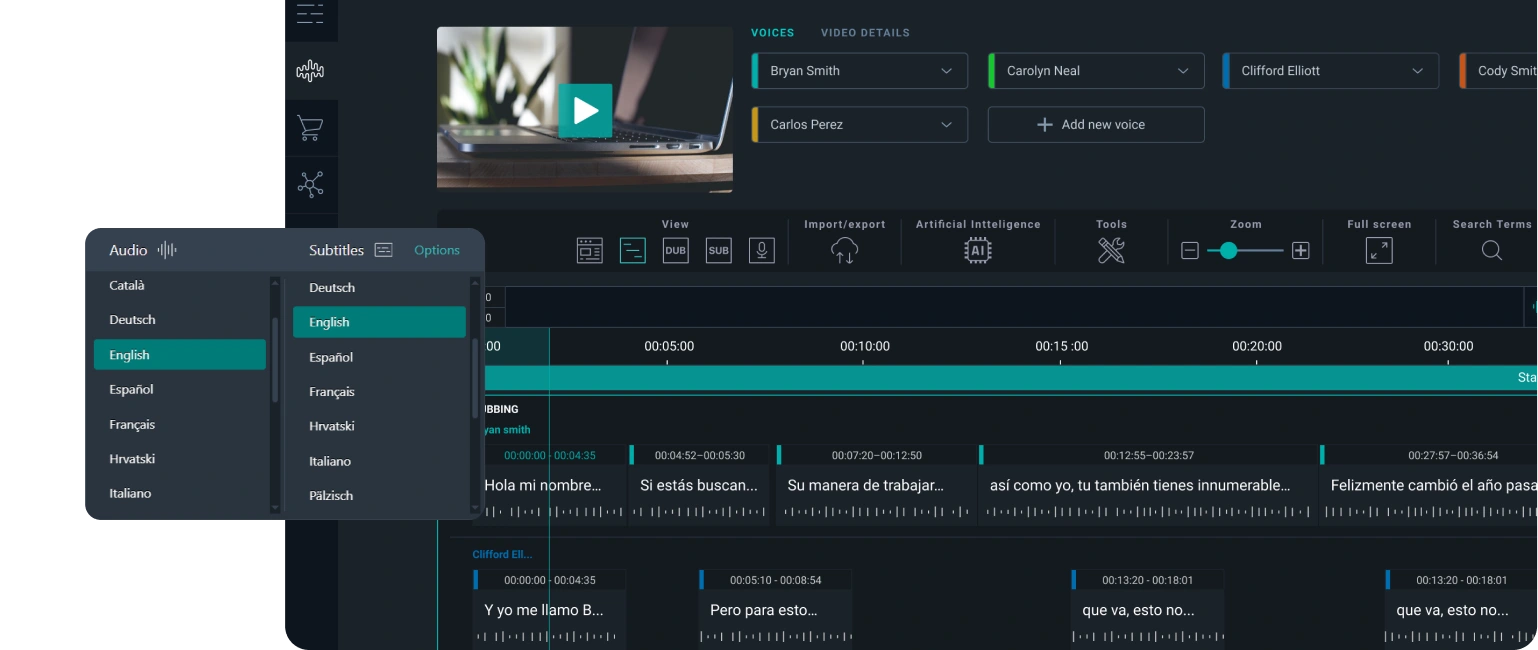Open the Options link in the language panel
The width and height of the screenshot is (1538, 650).
[x=437, y=250]
